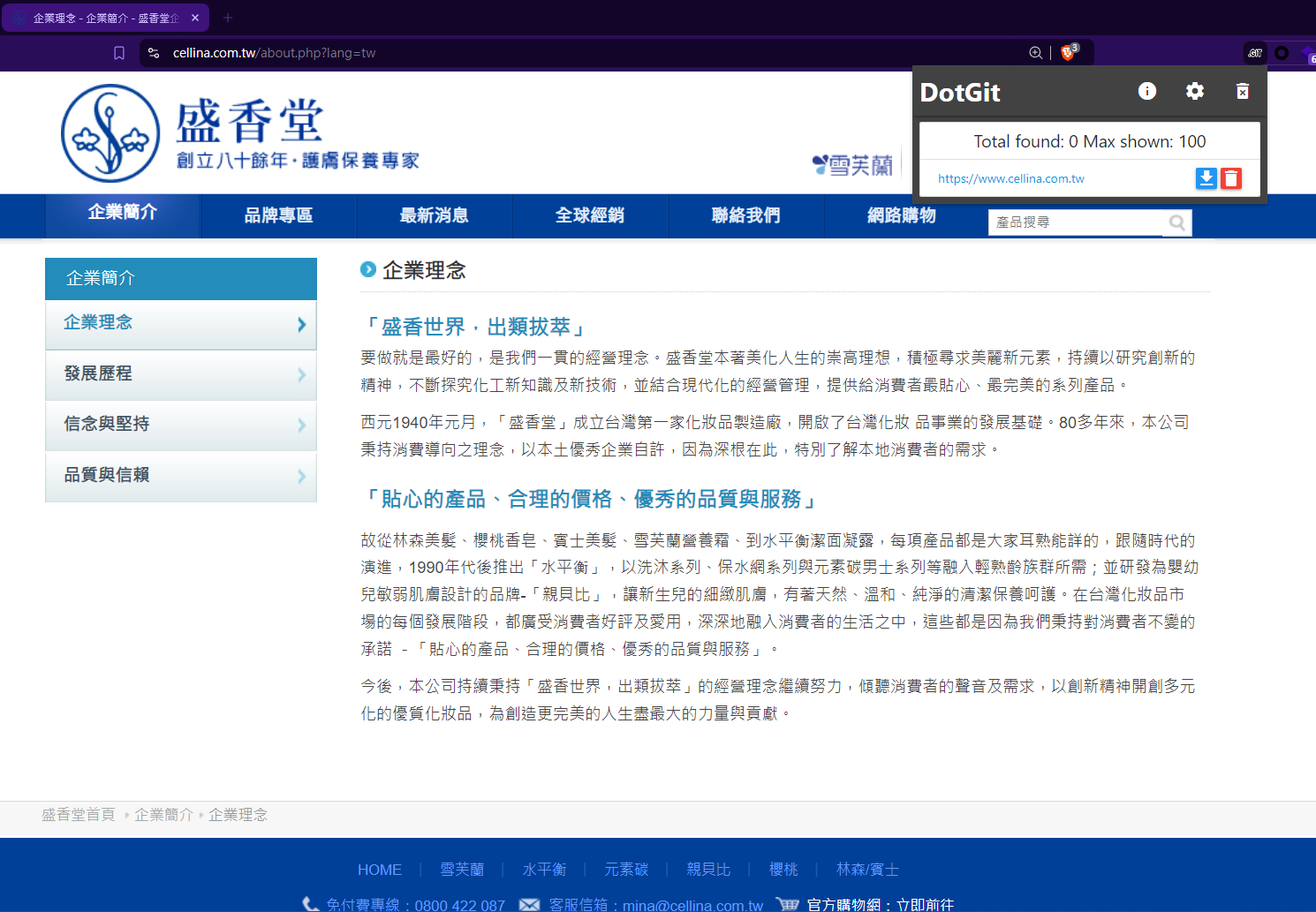
Task: Delete the cellina.com.tw entry in DotGit
Action: [1231, 178]
